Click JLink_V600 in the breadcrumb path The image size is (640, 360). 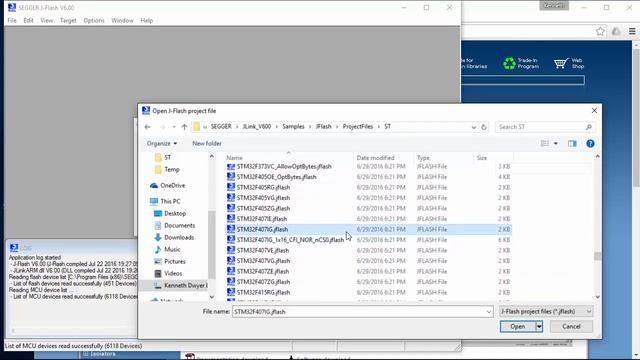click(257, 127)
